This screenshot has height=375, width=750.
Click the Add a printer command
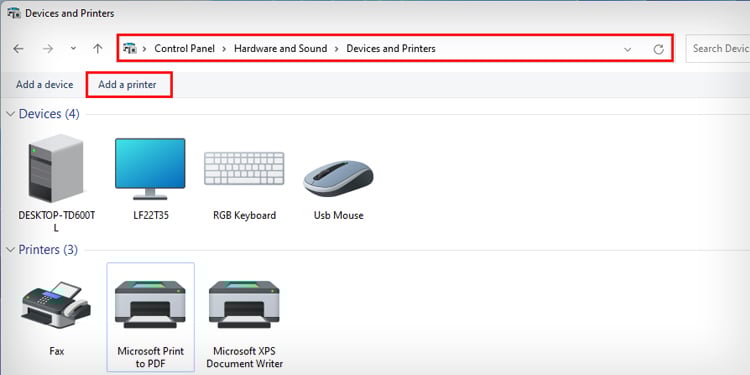127,85
